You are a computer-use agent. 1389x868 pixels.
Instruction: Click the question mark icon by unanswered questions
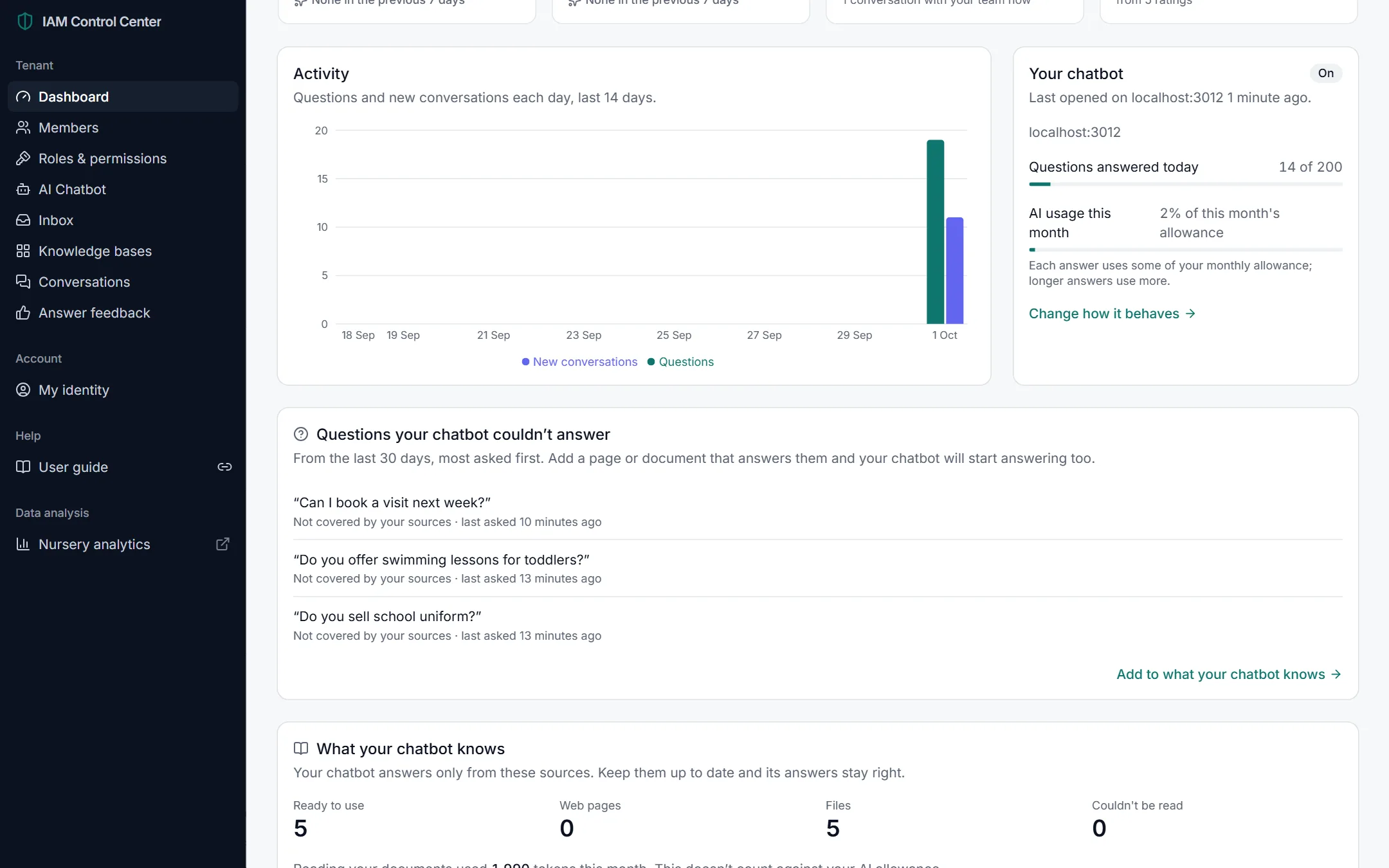tap(301, 434)
